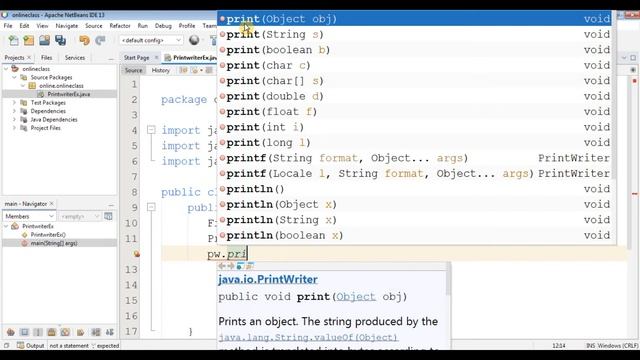Toggle Show Static Members in Navigator
640x360 pixels.
click(38, 332)
